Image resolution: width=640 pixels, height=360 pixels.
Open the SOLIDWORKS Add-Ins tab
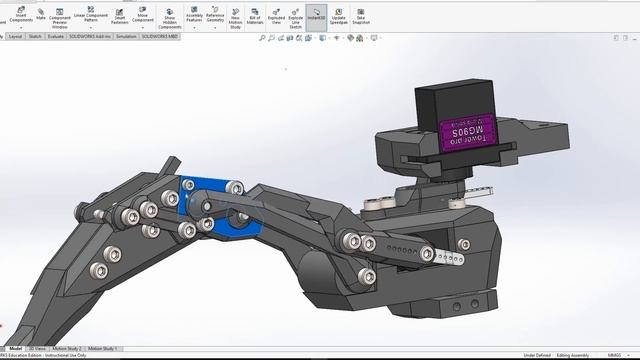coord(90,36)
